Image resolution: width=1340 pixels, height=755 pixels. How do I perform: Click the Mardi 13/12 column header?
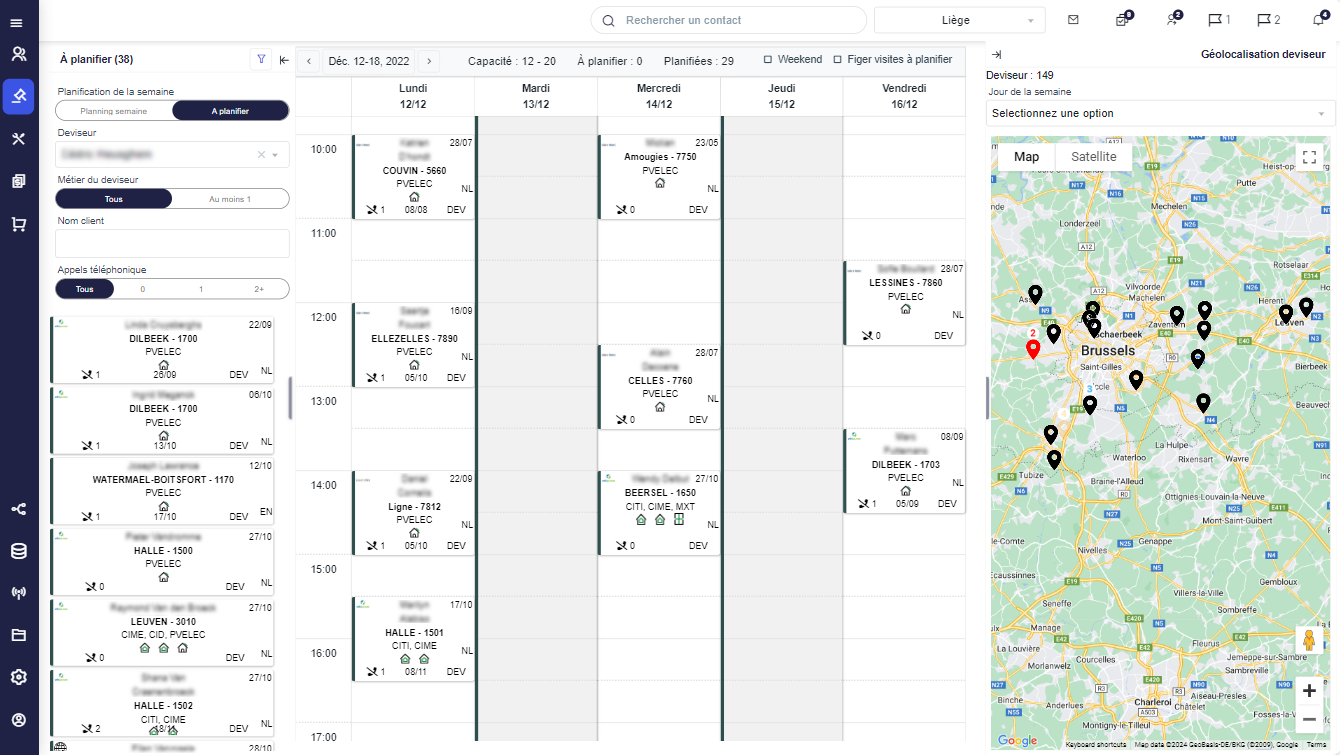536,96
